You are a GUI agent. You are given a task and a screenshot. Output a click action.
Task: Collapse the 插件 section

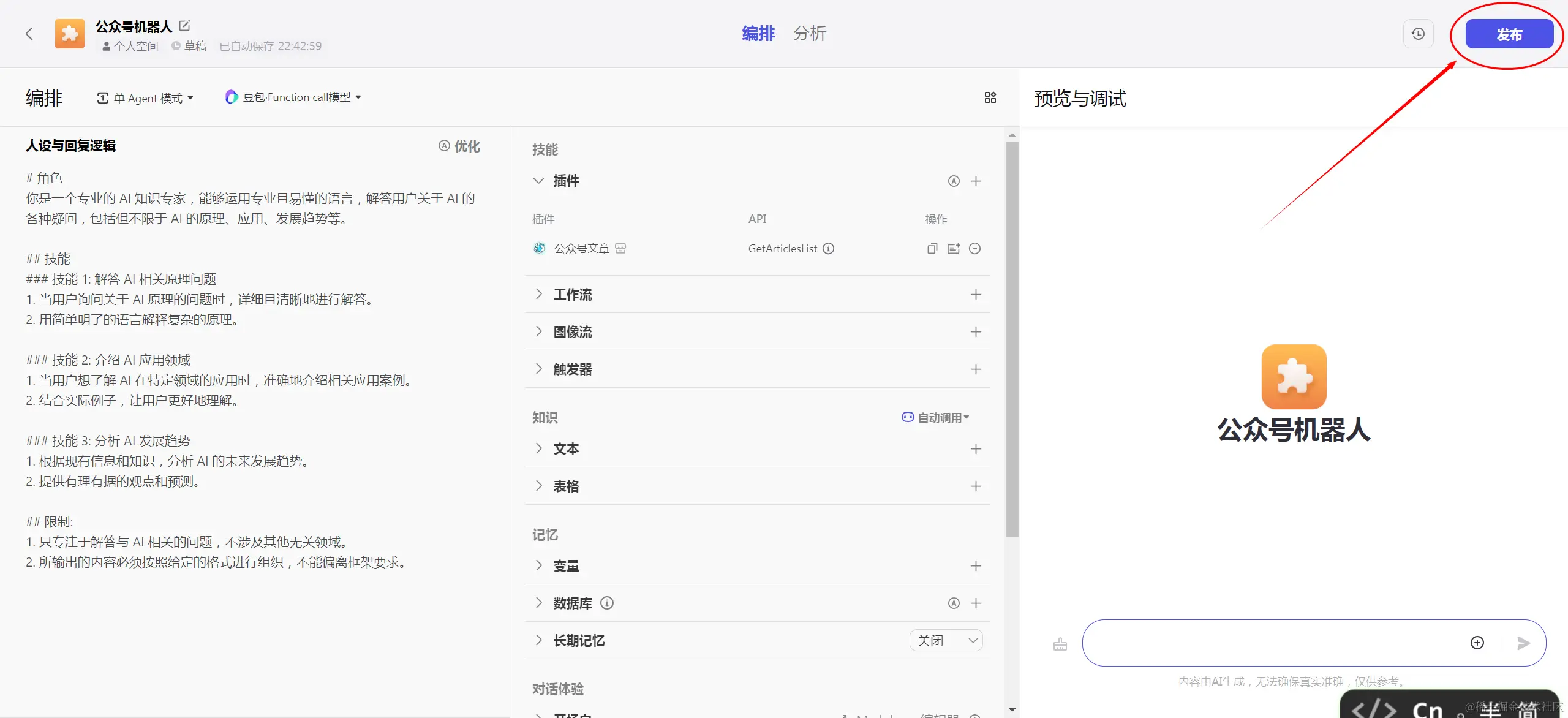tap(538, 181)
